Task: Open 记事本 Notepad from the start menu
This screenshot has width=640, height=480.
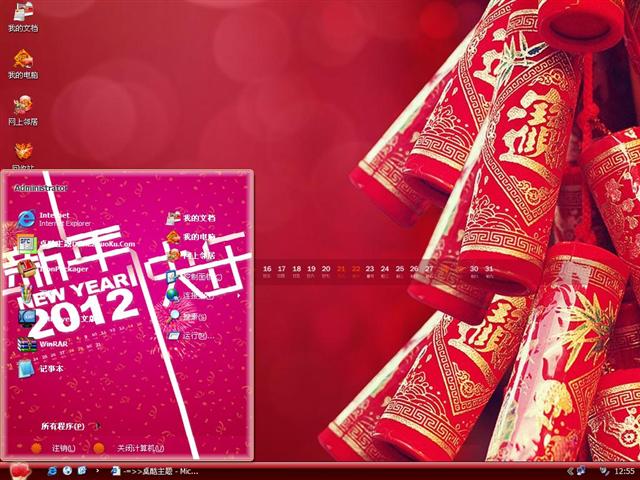Action: (41, 369)
